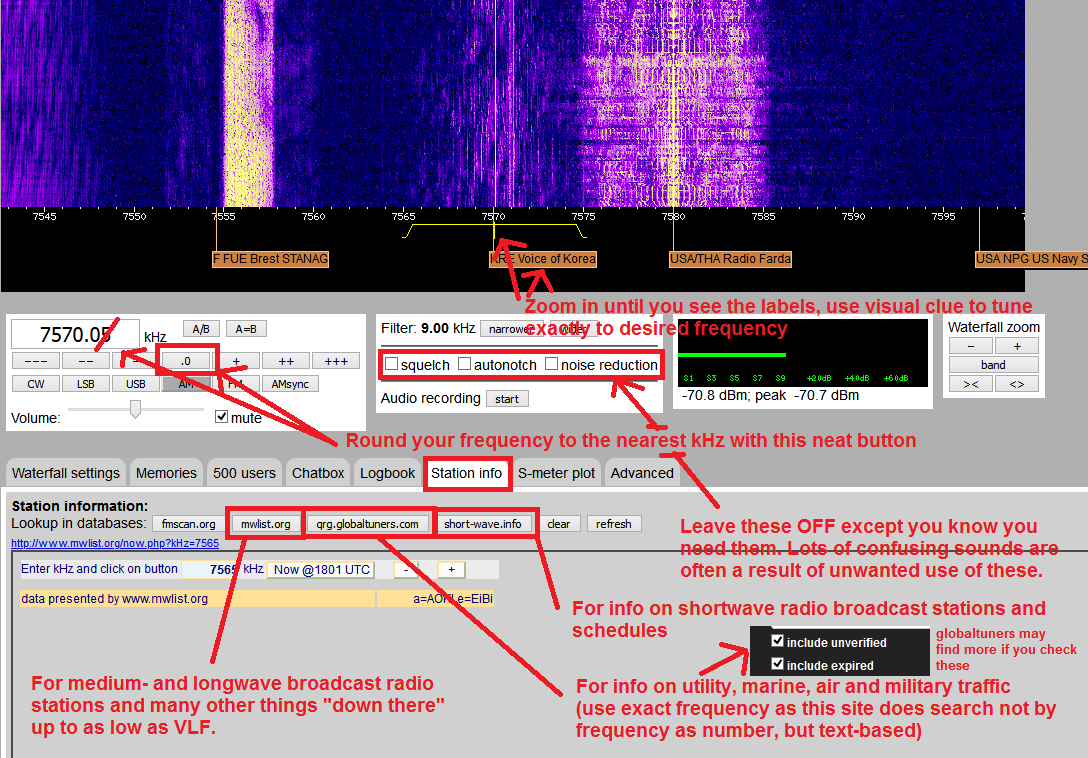Click Waterfall zoom minus button
The height and width of the screenshot is (758, 1088).
click(x=971, y=346)
